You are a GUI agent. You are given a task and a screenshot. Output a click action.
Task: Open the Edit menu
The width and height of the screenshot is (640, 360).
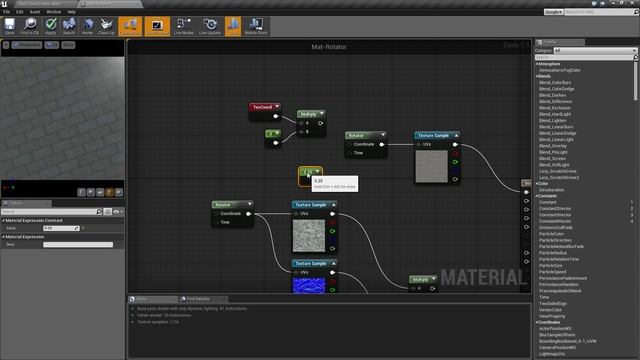coord(20,12)
